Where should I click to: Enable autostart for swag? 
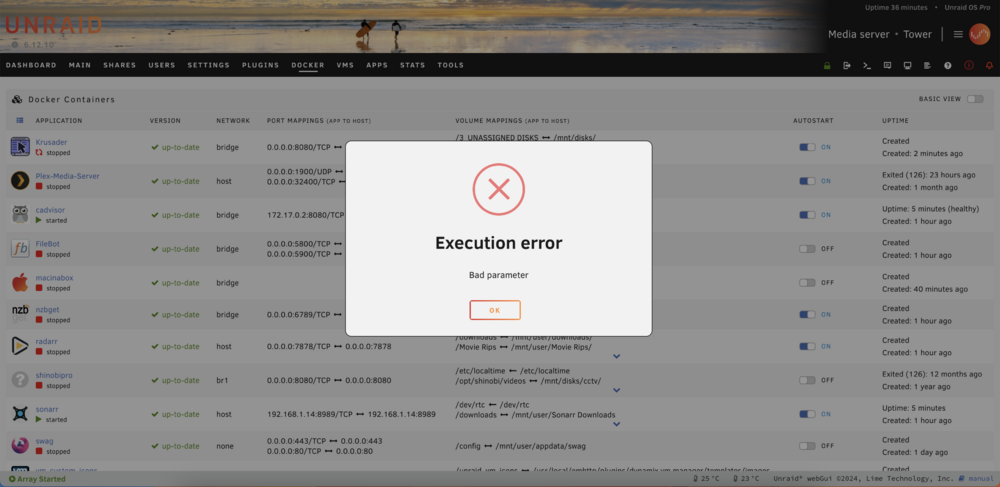(x=807, y=446)
